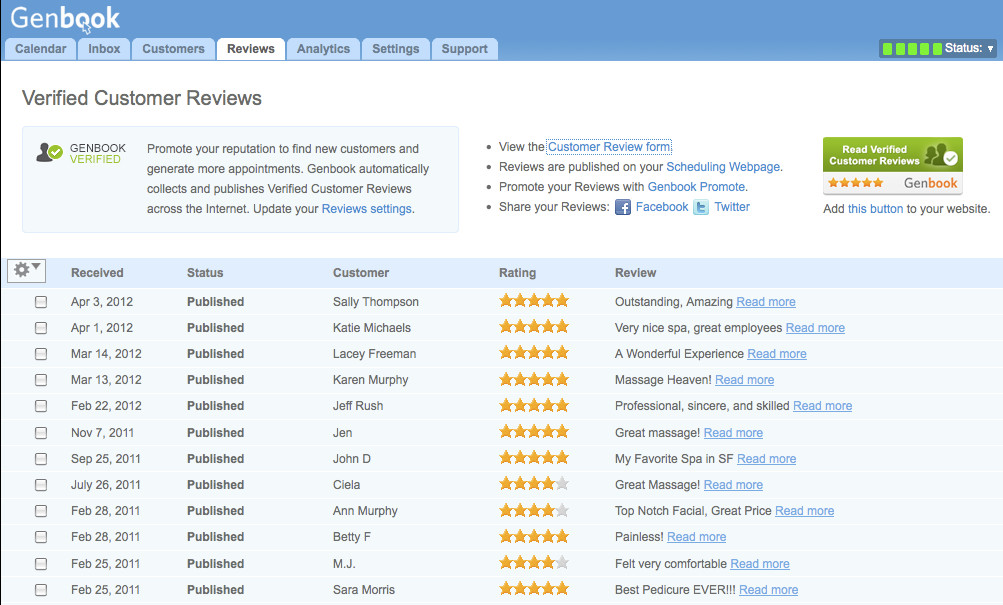Share reviews via the Facebook icon
The width and height of the screenshot is (1003, 605).
coord(623,207)
